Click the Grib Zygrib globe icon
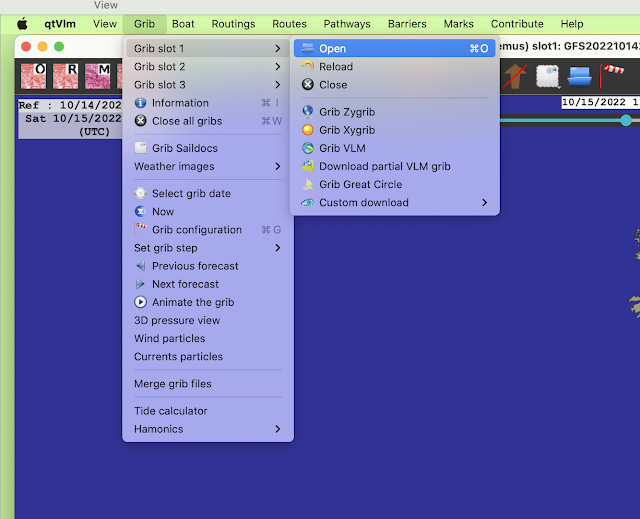The width and height of the screenshot is (640, 519). tap(307, 111)
